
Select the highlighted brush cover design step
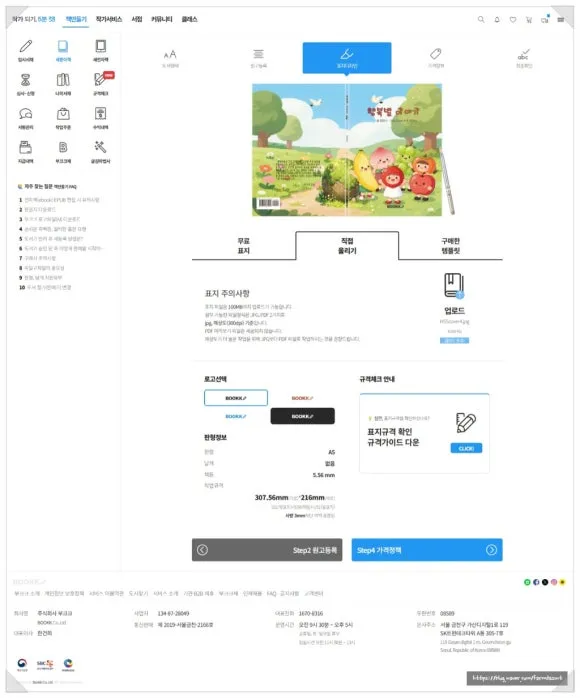click(347, 57)
